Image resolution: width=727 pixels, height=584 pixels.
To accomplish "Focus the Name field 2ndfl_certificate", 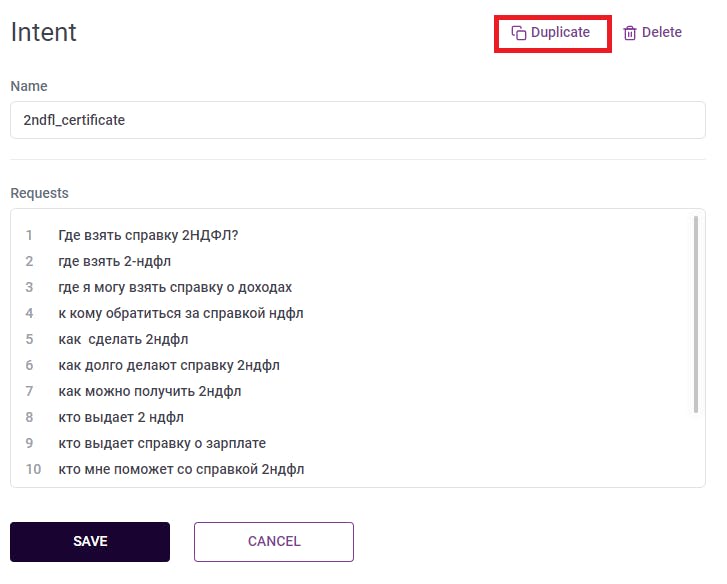I will 358,120.
